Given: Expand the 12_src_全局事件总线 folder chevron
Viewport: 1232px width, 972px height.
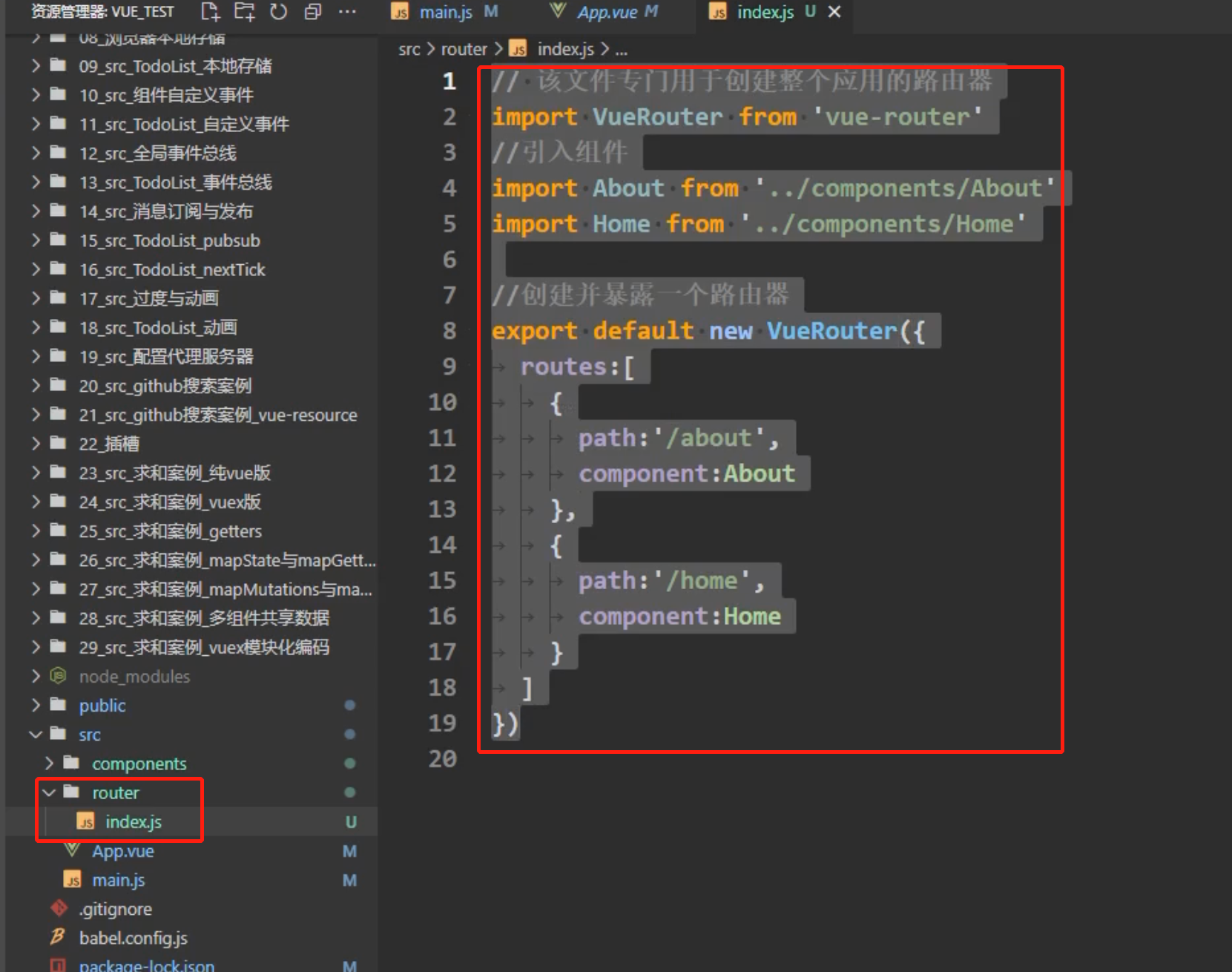Looking at the screenshot, I should [x=36, y=153].
